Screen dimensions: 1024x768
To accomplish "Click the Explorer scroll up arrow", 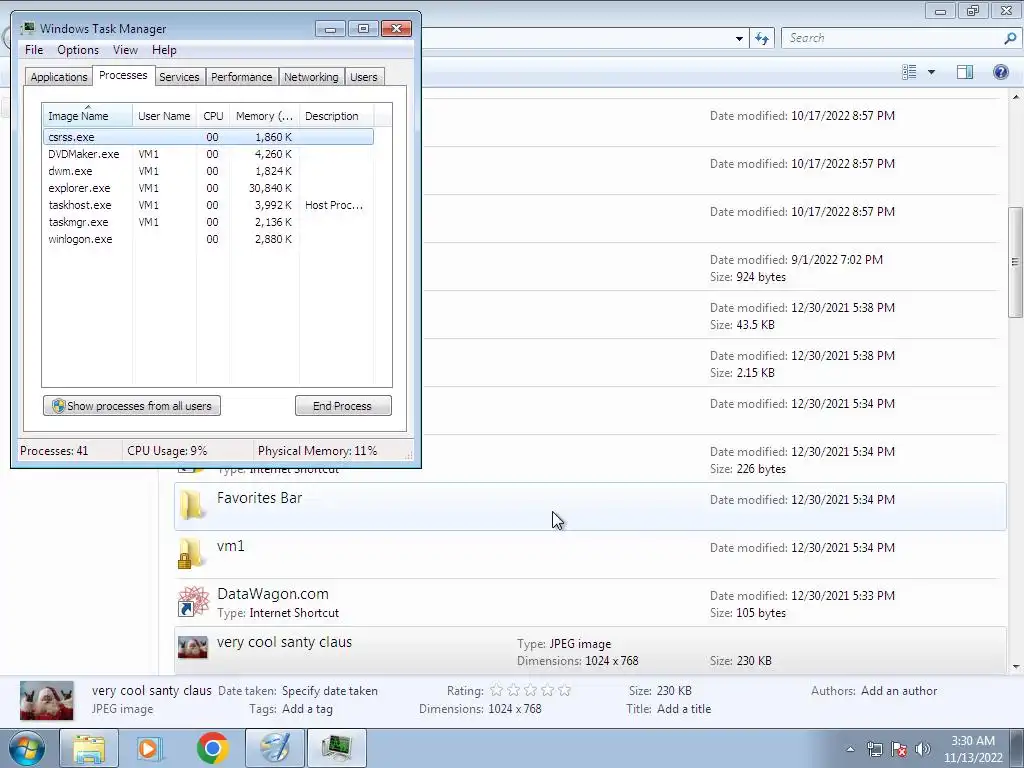I will [1016, 97].
